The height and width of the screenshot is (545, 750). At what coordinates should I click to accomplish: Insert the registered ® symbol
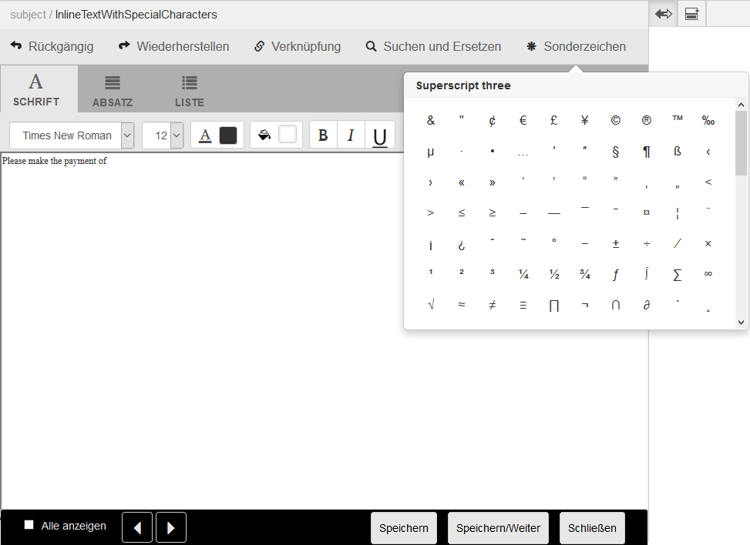click(x=646, y=121)
